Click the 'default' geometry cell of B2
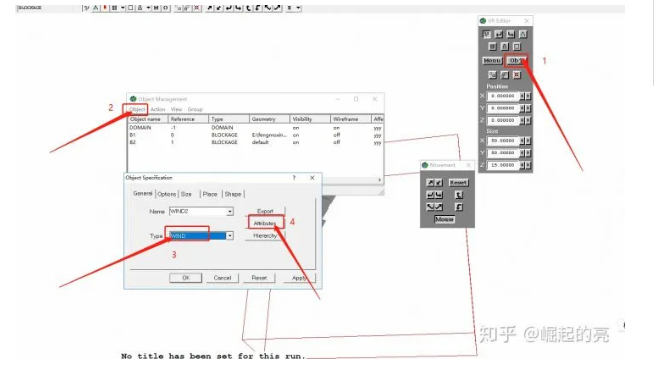This screenshot has width=654, height=365. pos(260,142)
